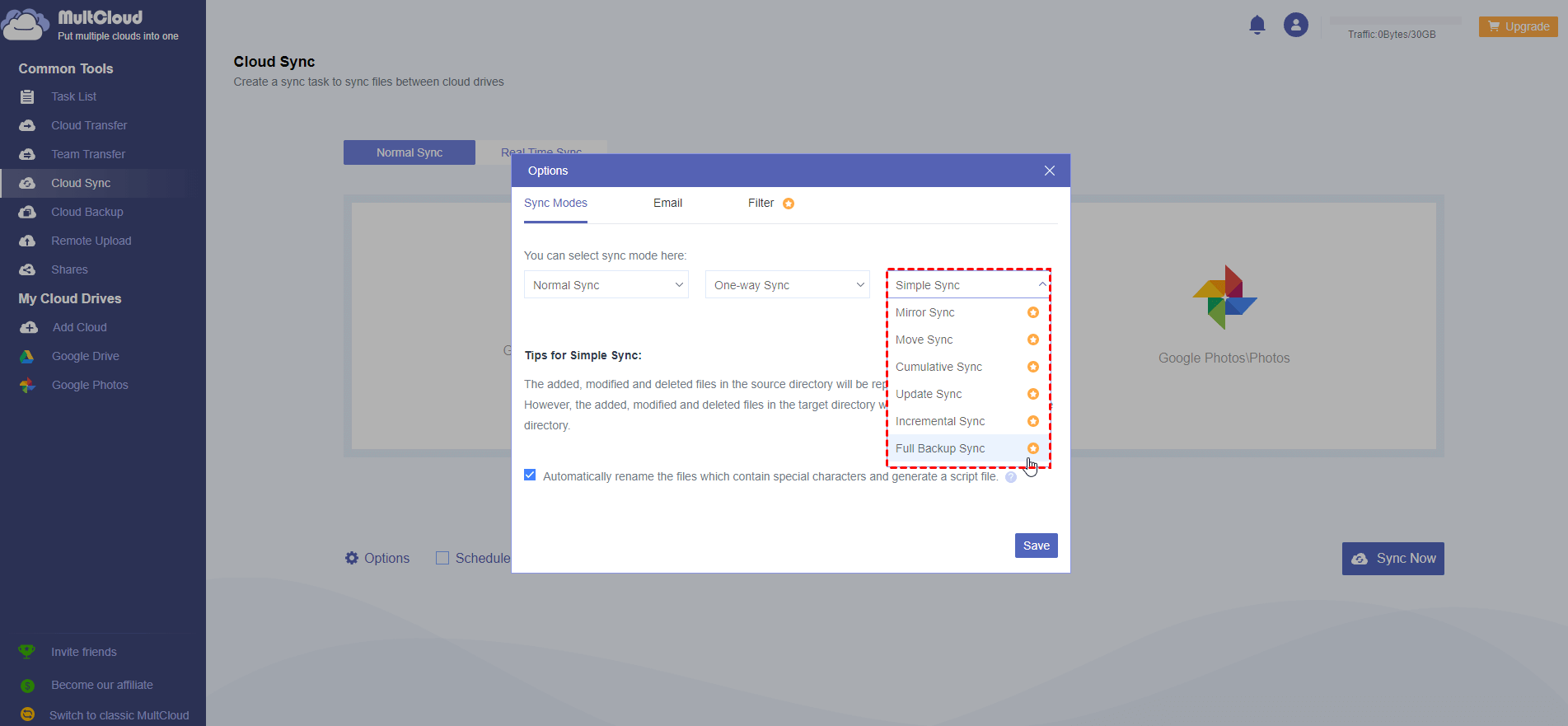1568x726 pixels.
Task: Go to Cloud Backup page
Action: click(87, 213)
